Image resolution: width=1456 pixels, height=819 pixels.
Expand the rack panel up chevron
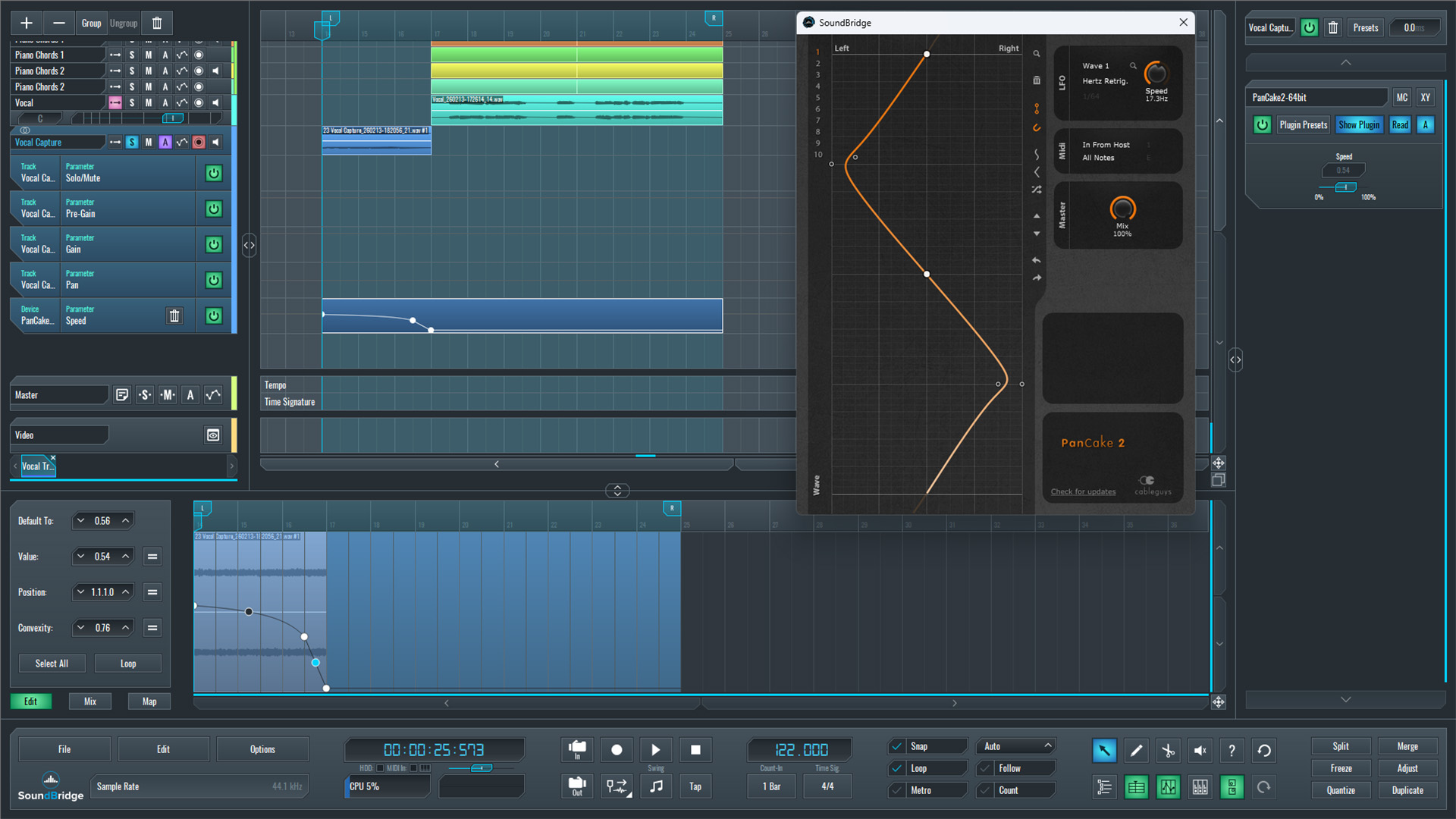click(1345, 62)
